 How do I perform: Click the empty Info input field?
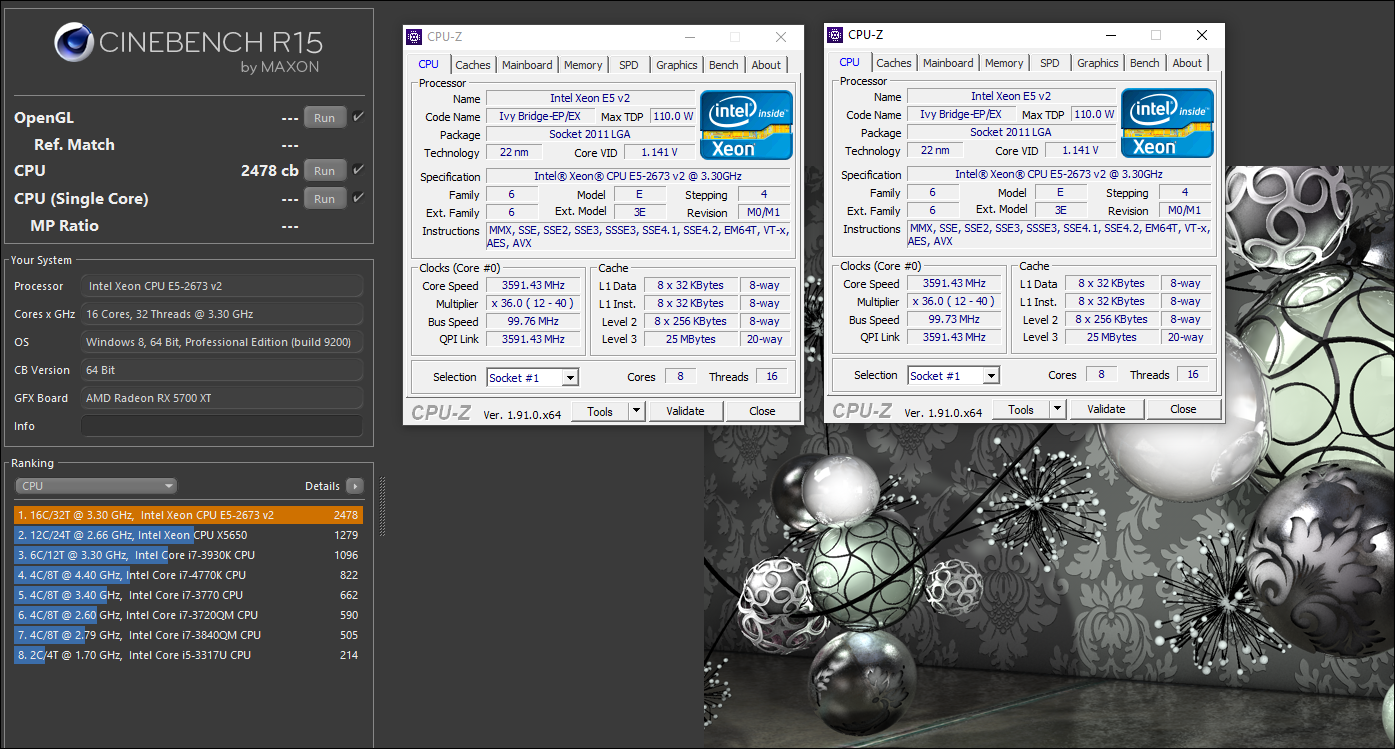[222, 426]
